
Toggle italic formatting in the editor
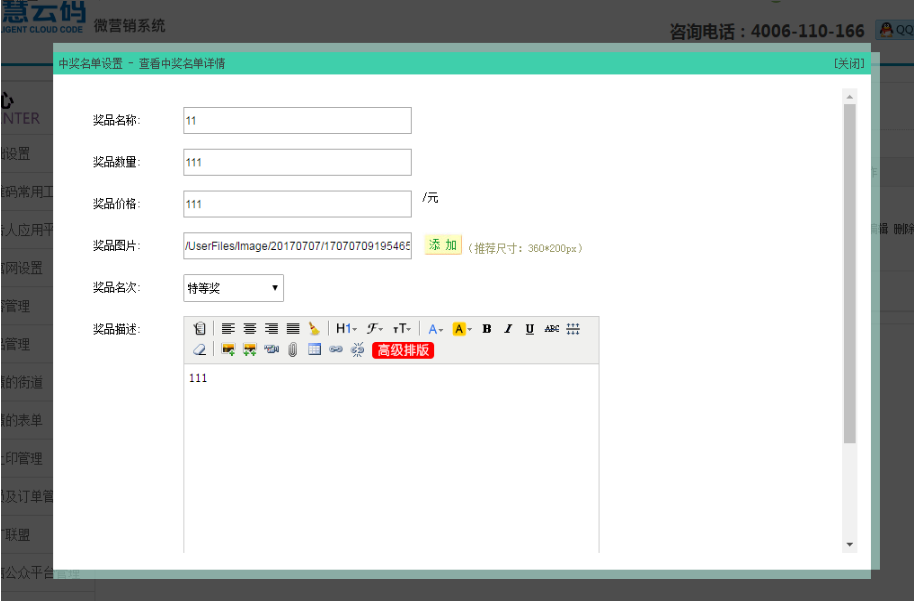[508, 328]
